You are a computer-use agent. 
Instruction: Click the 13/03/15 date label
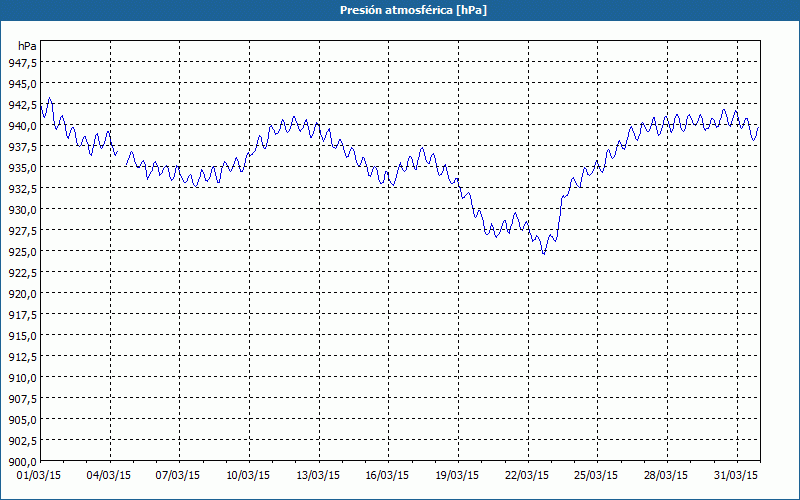(x=318, y=476)
